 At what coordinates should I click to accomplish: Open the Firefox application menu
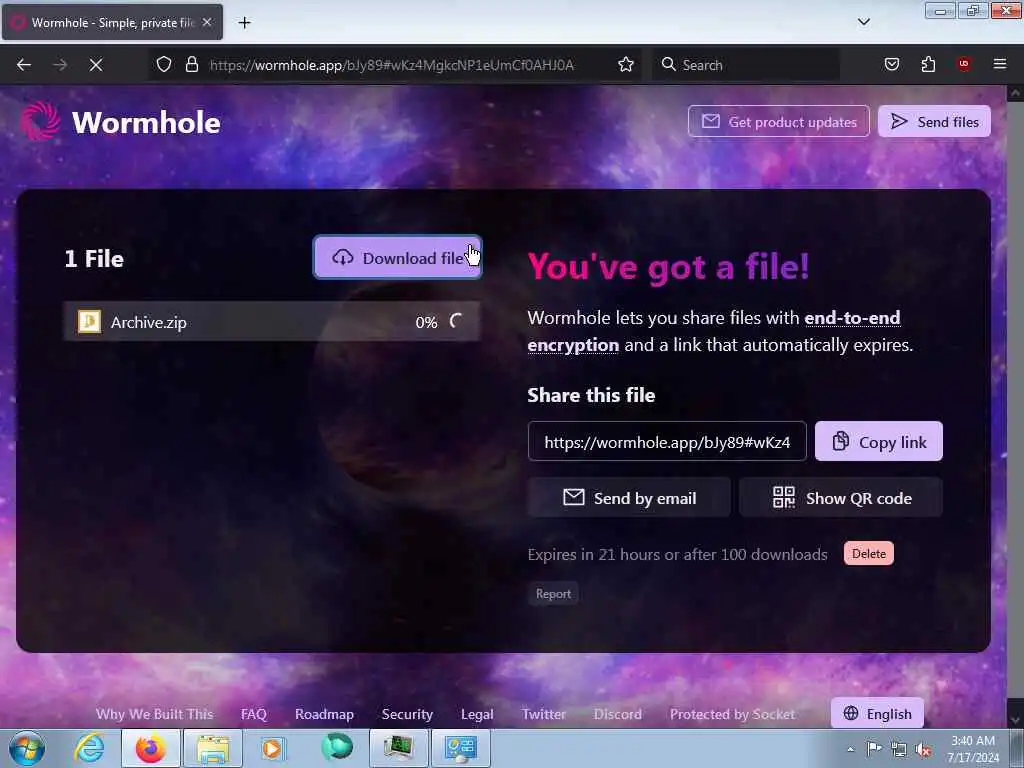(1000, 64)
